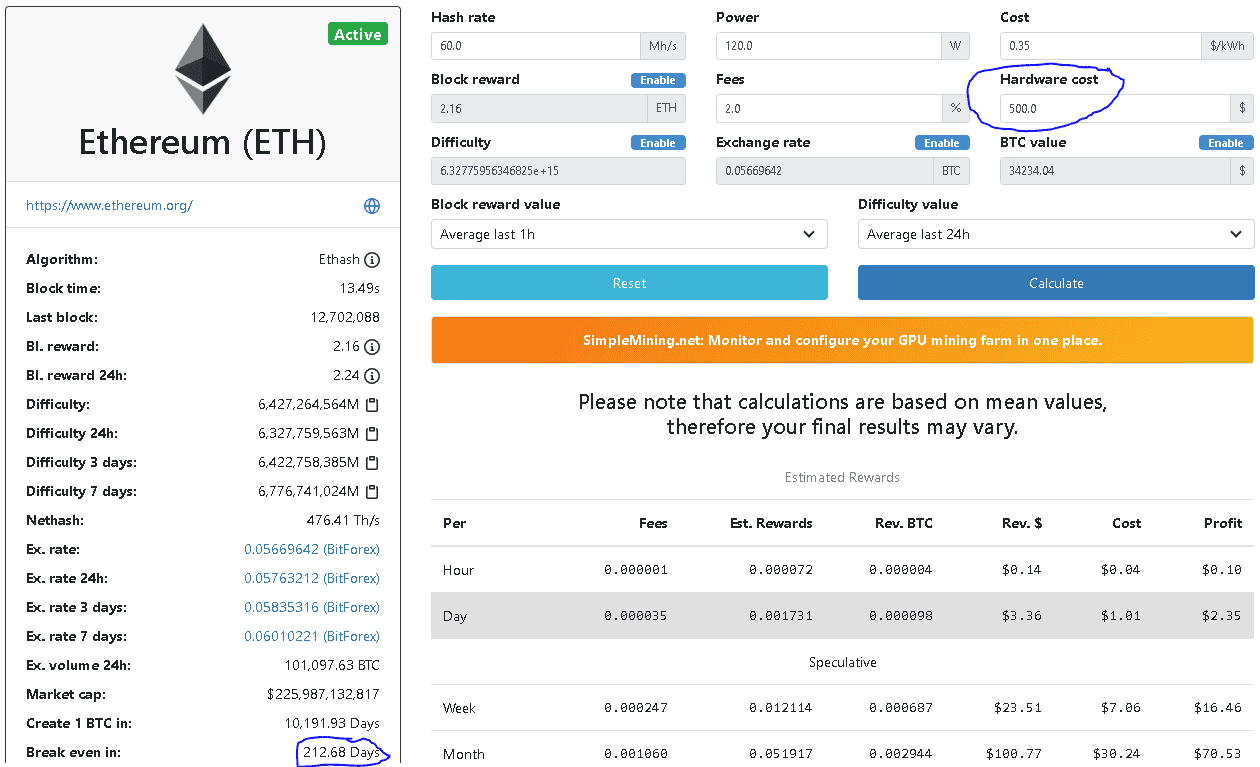Toggle Enable for Exchange rate field
The width and height of the screenshot is (1260, 767).
[942, 143]
